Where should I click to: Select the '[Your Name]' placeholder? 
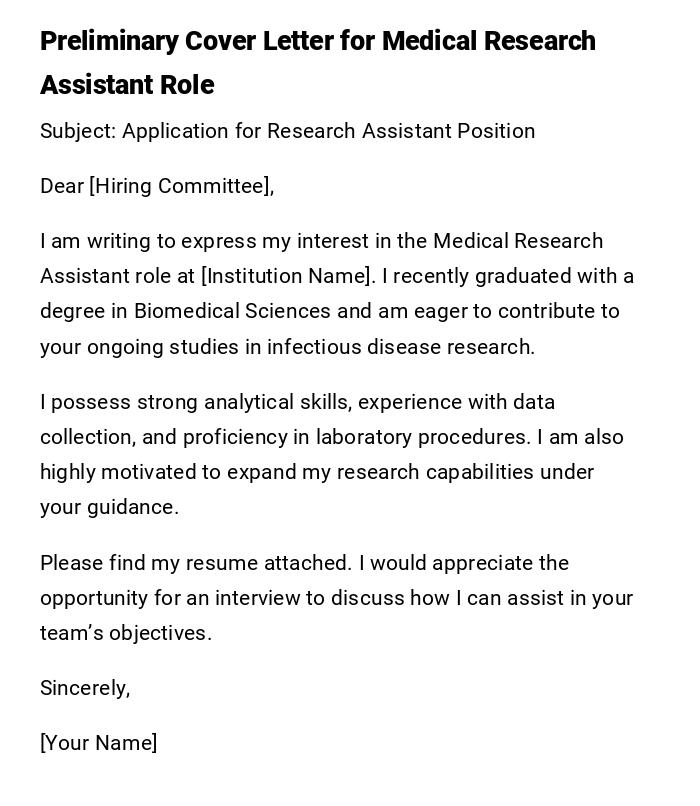99,743
